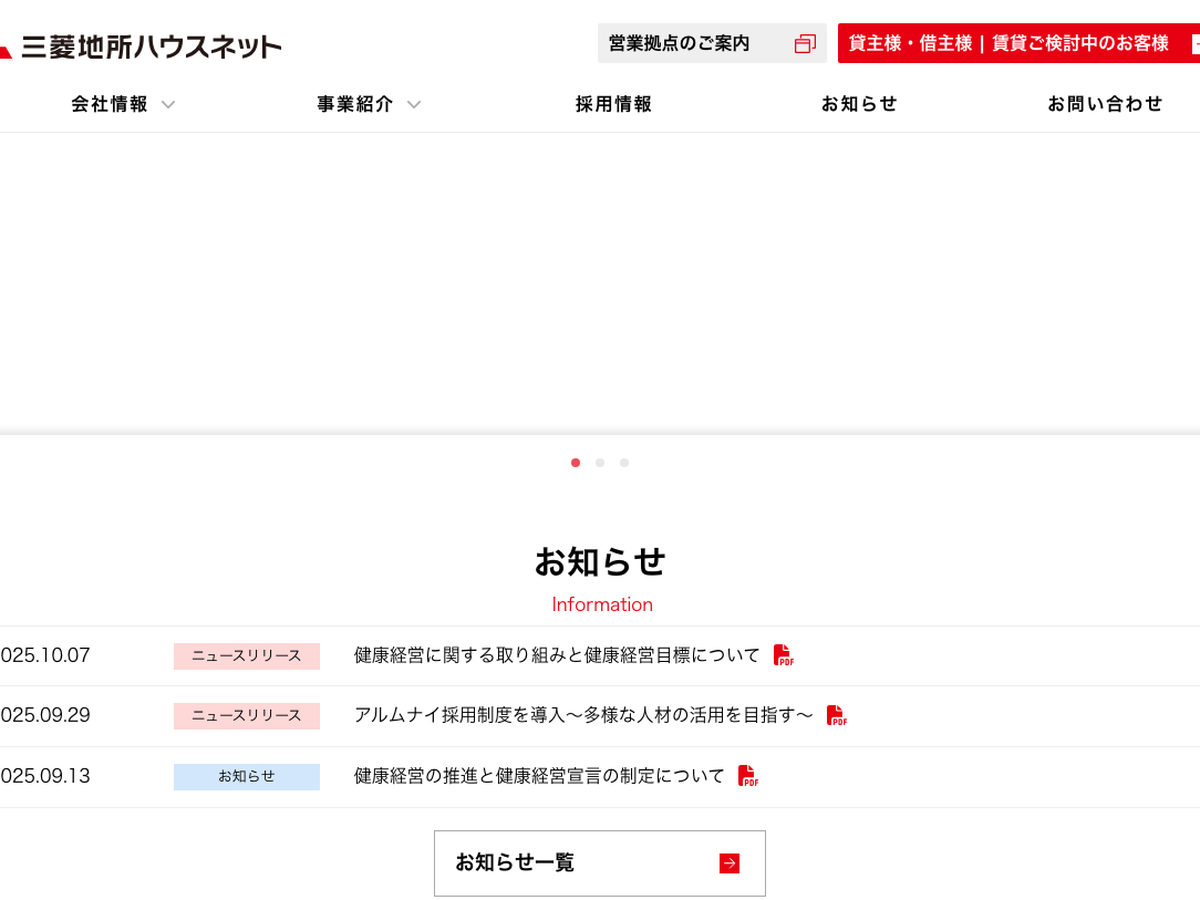Screen dimensions: 1200x900
Task: Select the first carousel slide dot
Action: pyautogui.click(x=575, y=463)
